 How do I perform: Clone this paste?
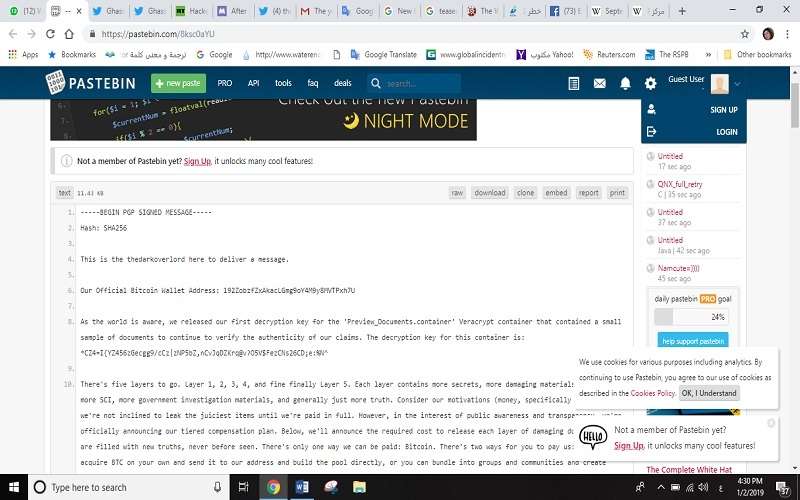(525, 193)
